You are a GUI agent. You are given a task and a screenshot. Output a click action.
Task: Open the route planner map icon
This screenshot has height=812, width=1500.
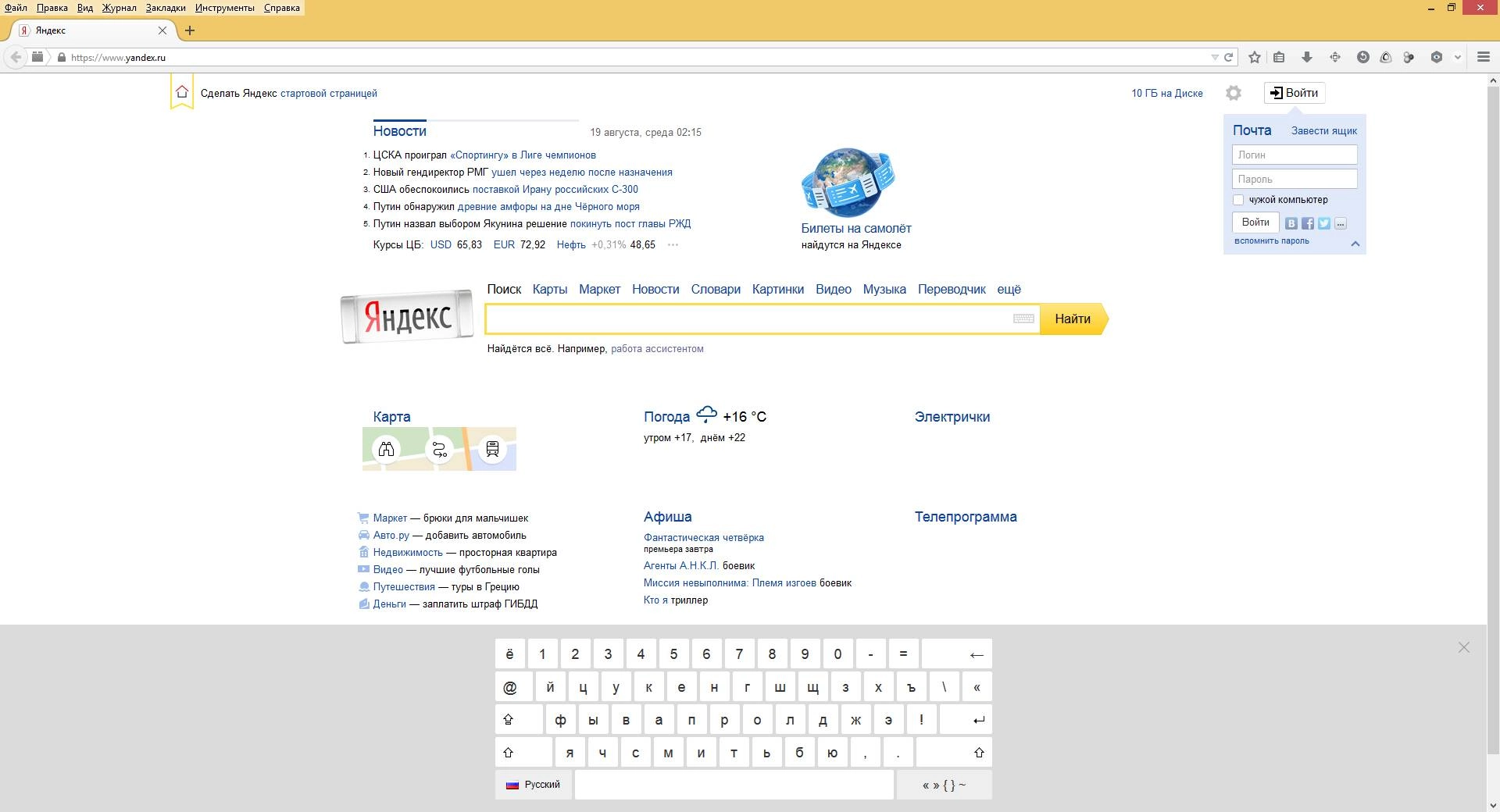439,449
